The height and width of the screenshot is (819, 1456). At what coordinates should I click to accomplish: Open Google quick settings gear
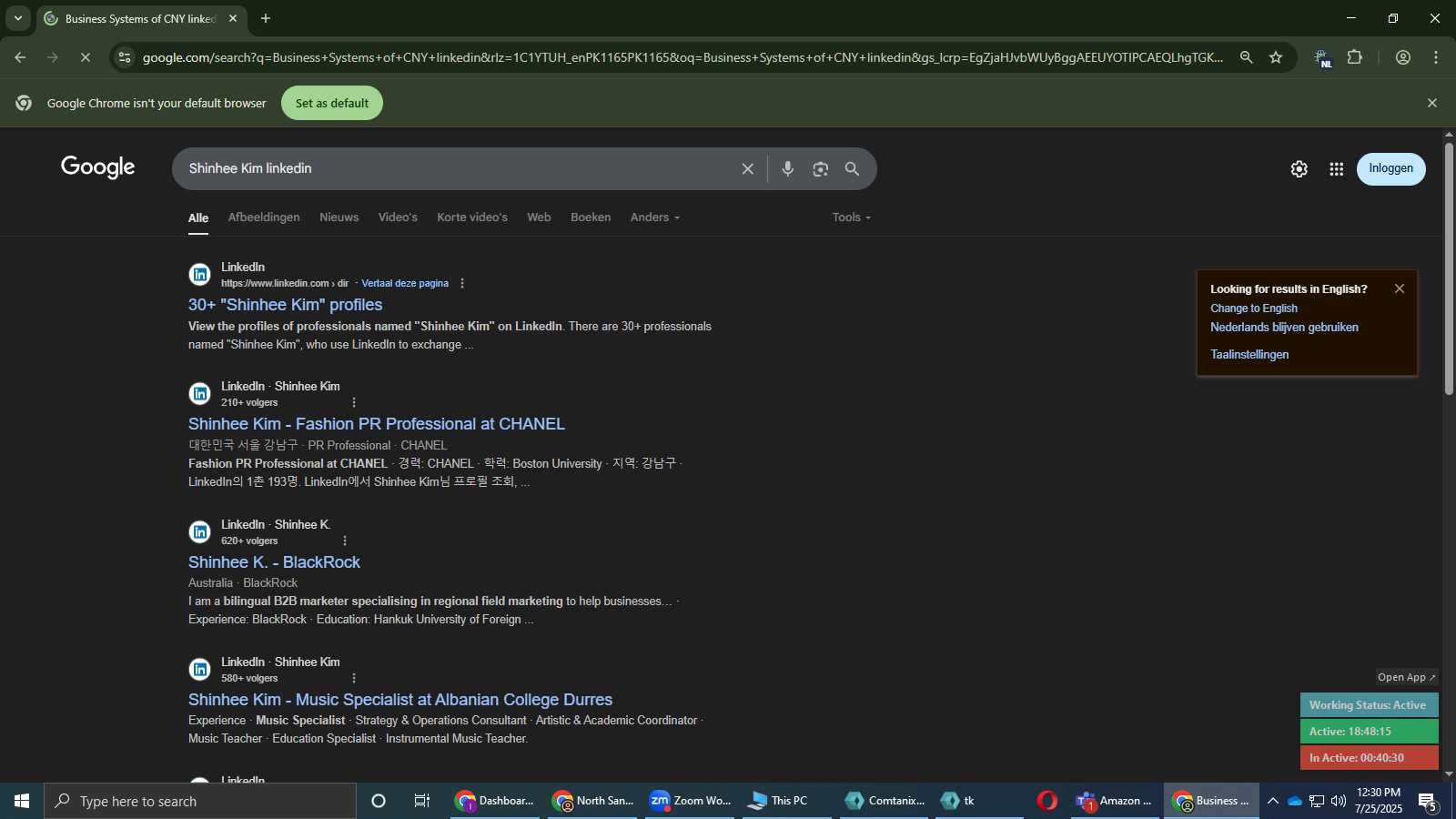click(x=1299, y=168)
